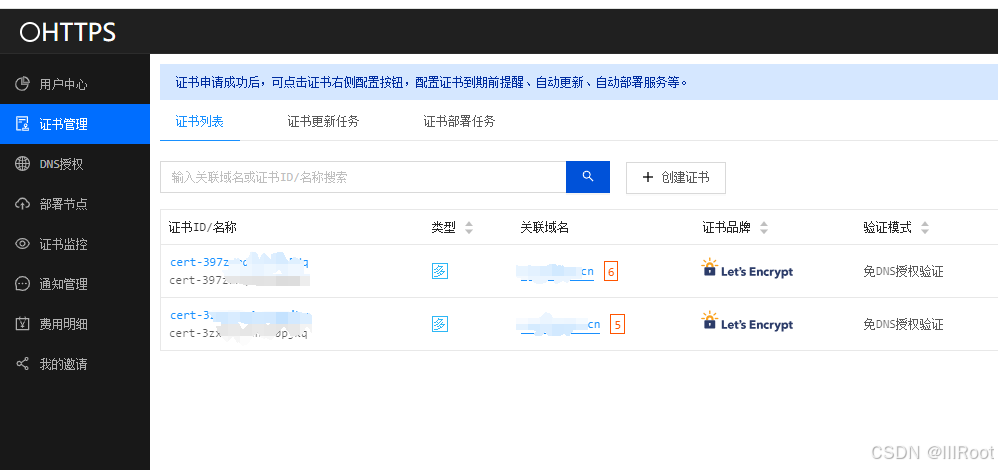Click the 证书管理 certificate icon

click(22, 124)
